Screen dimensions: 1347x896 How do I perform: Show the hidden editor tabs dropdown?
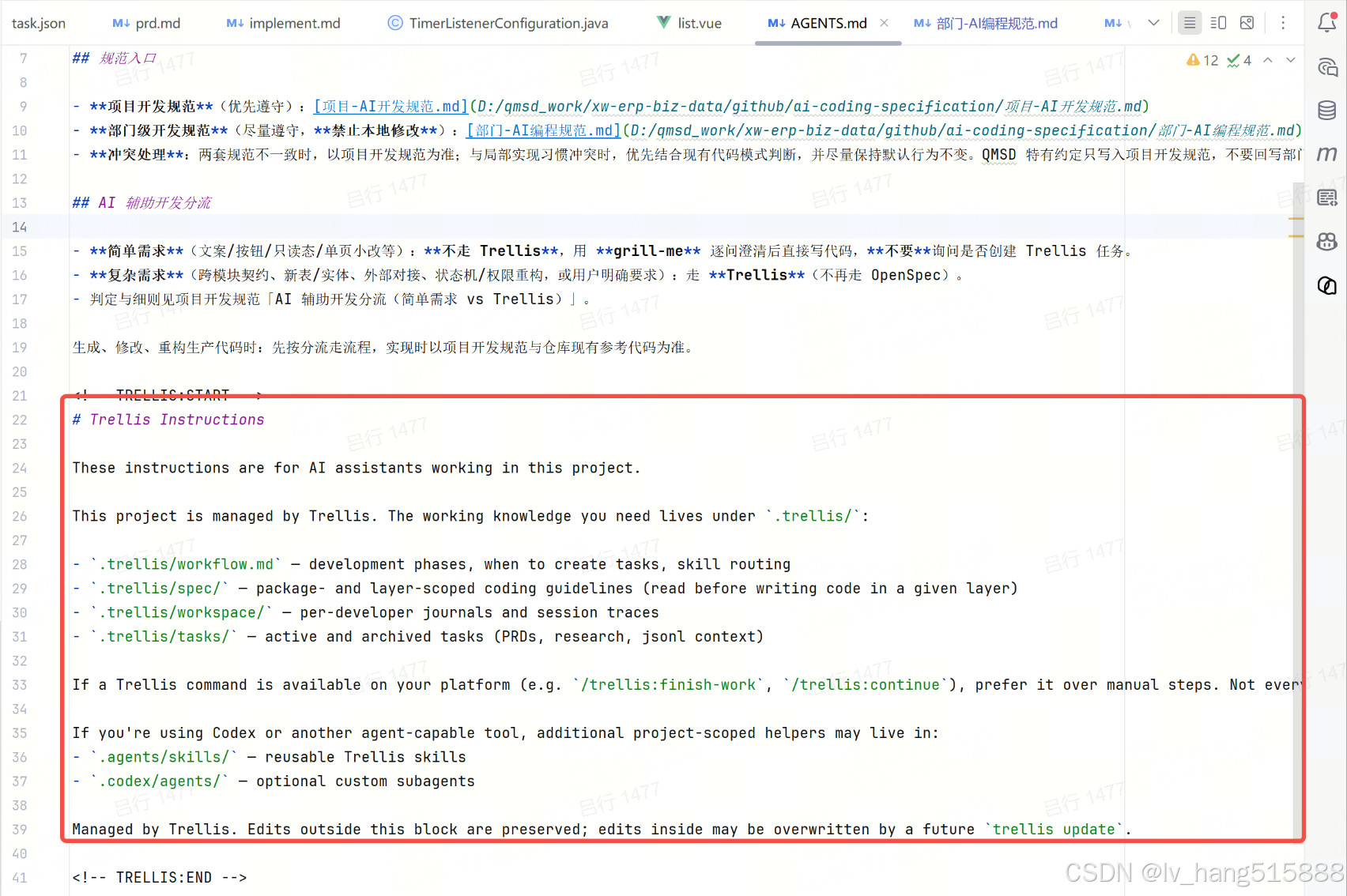click(1154, 23)
